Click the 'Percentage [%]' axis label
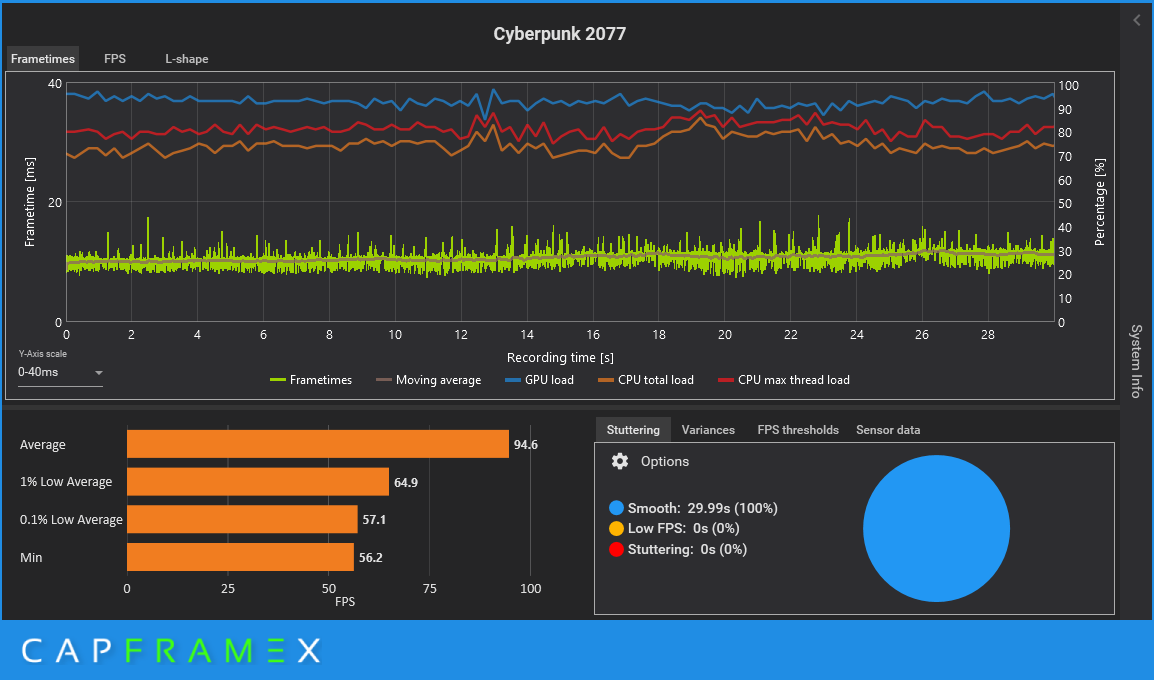This screenshot has width=1154, height=680. 1100,202
